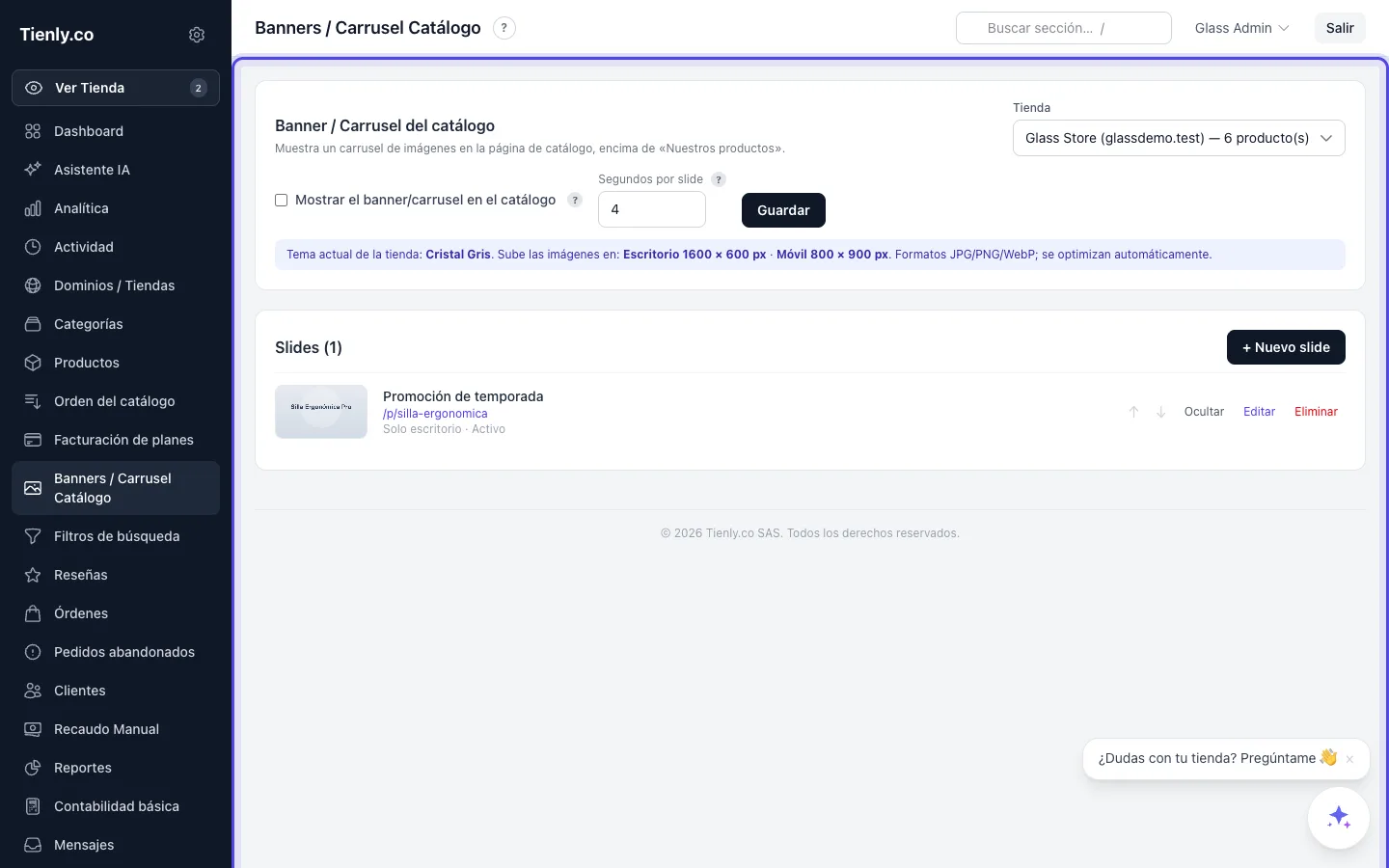Click the slide preview thumbnail image

[321, 412]
